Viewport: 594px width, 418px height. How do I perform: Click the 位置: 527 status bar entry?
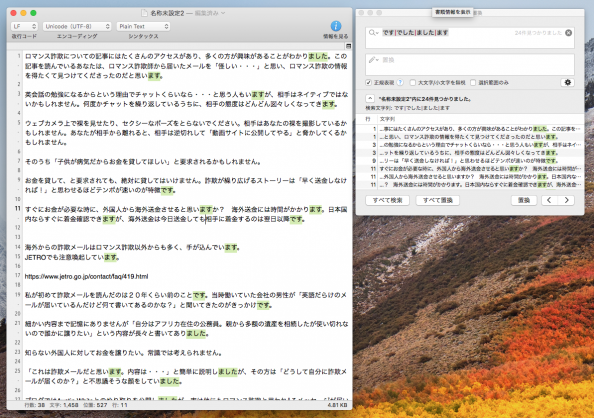(95, 405)
